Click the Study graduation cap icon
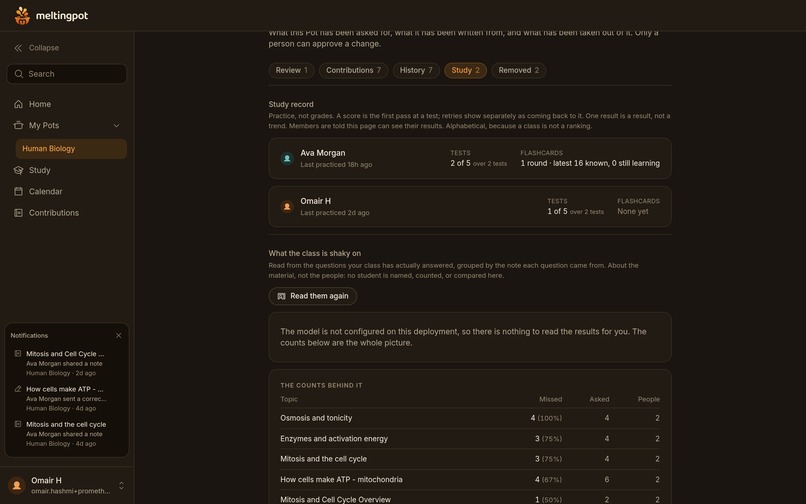The height and width of the screenshot is (504, 806). click(x=19, y=170)
